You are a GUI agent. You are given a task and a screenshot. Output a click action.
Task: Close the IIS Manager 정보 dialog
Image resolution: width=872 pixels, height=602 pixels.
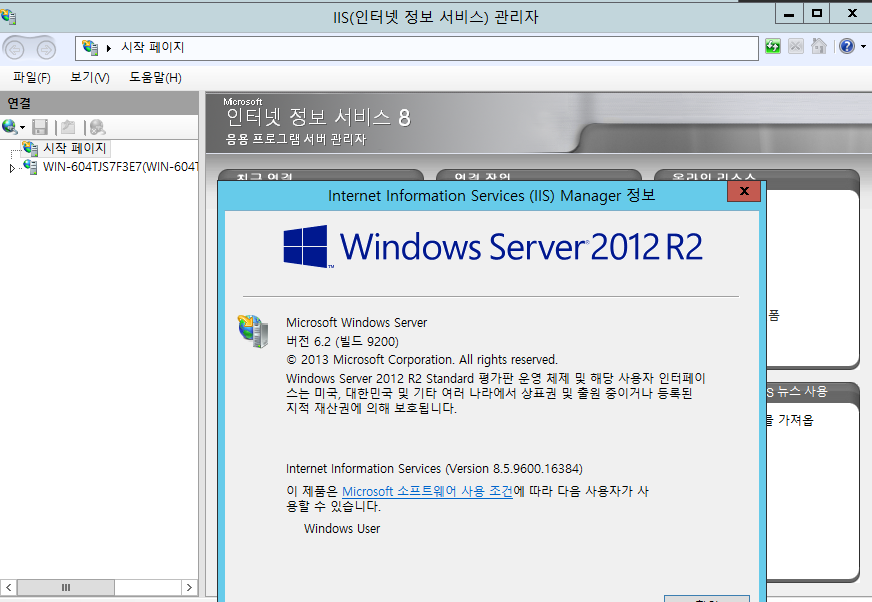click(x=744, y=191)
